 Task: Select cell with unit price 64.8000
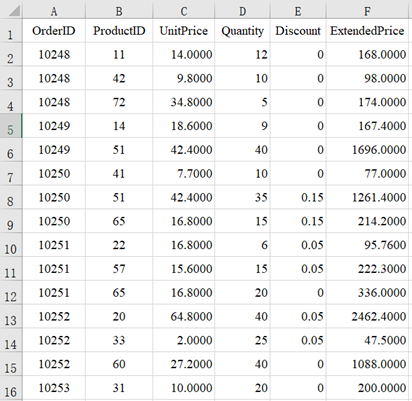(183, 316)
